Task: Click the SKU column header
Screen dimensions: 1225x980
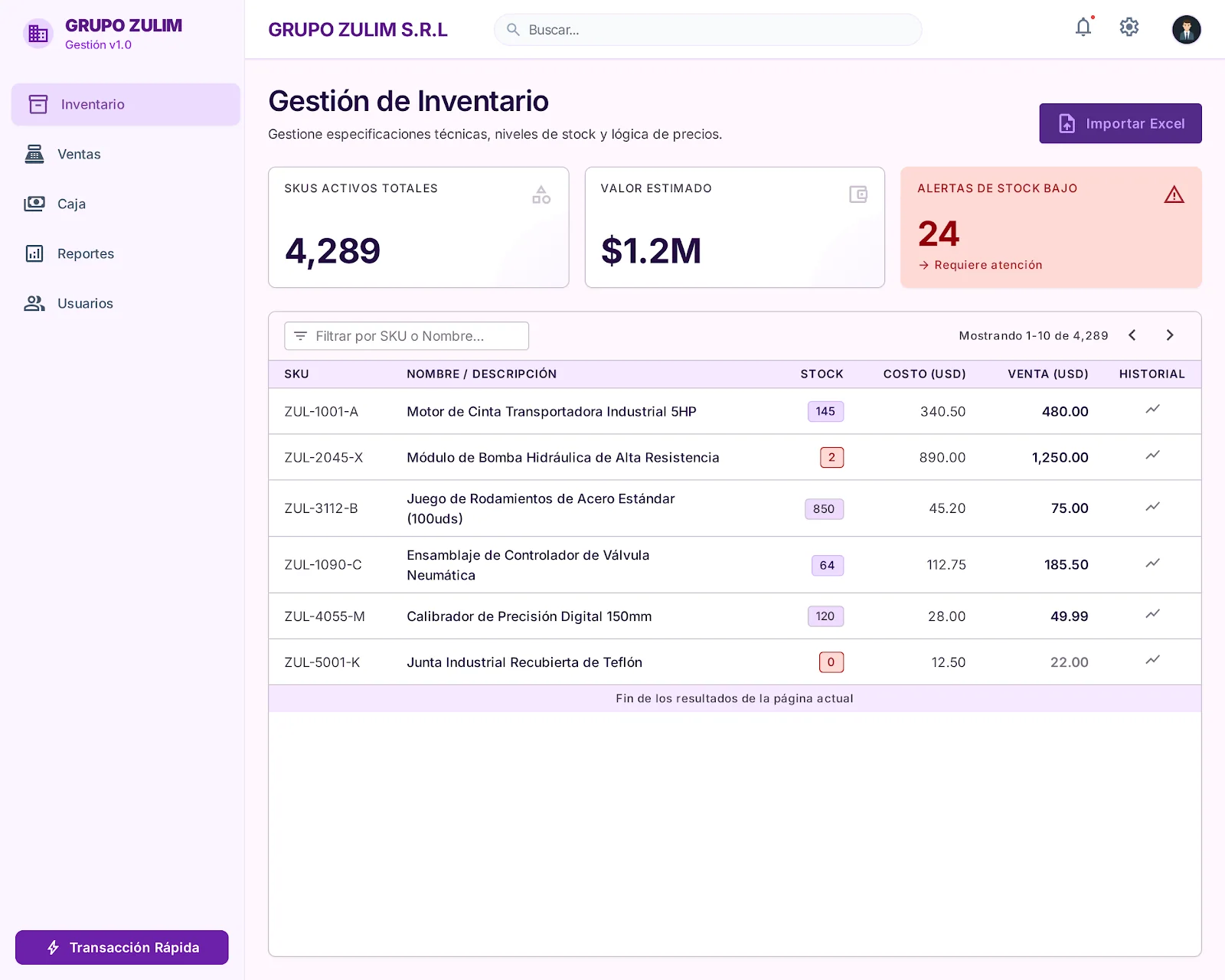Action: (296, 374)
